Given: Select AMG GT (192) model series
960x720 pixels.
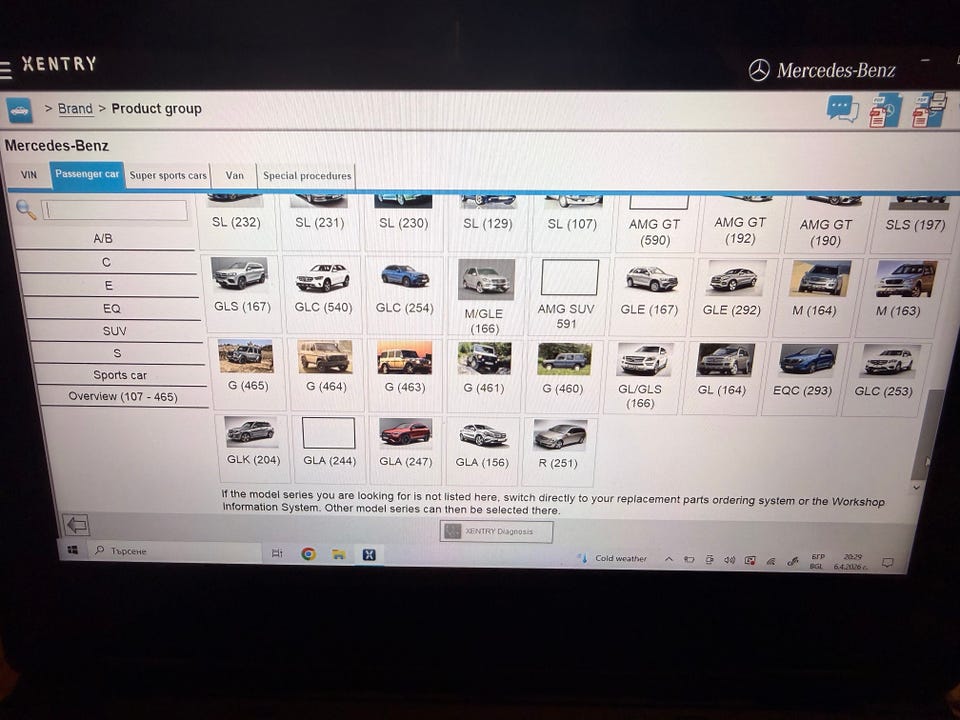Looking at the screenshot, I should pos(740,225).
